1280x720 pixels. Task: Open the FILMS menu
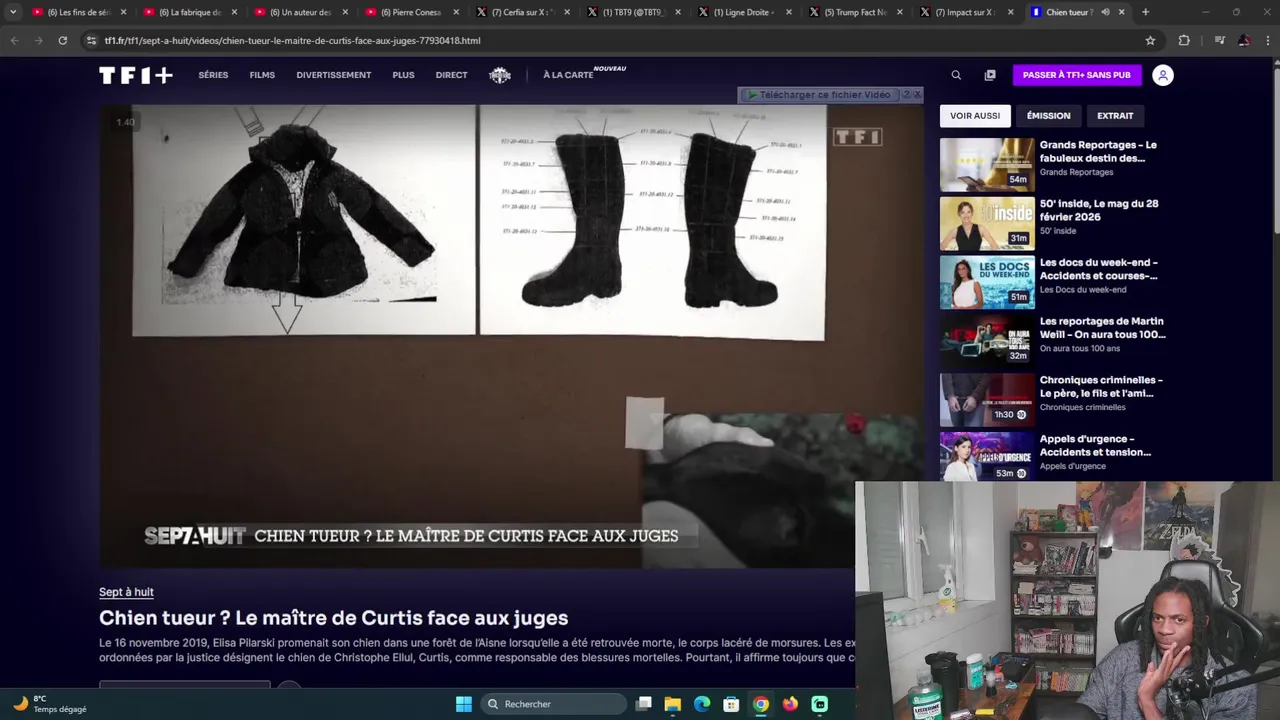(x=262, y=75)
